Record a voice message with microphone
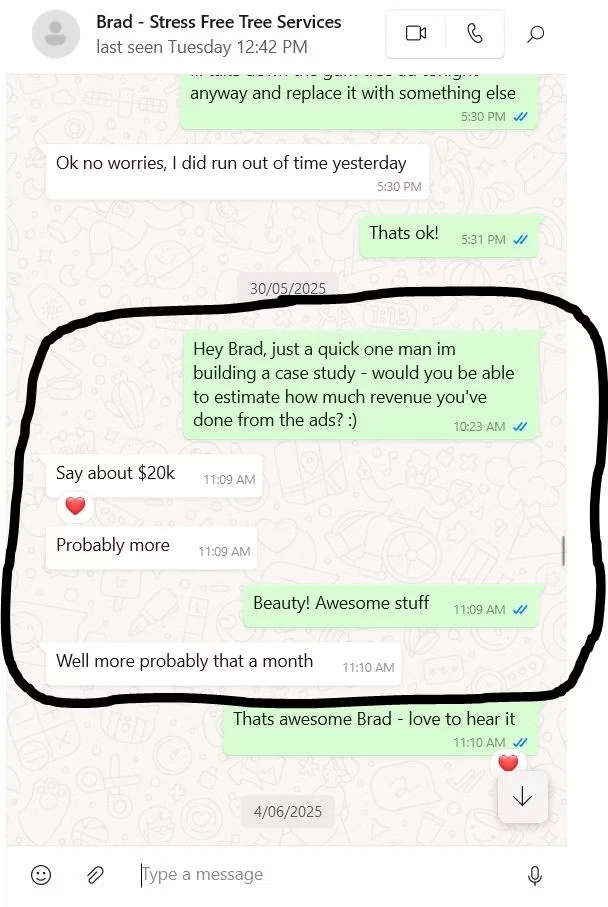608x907 pixels. (535, 875)
